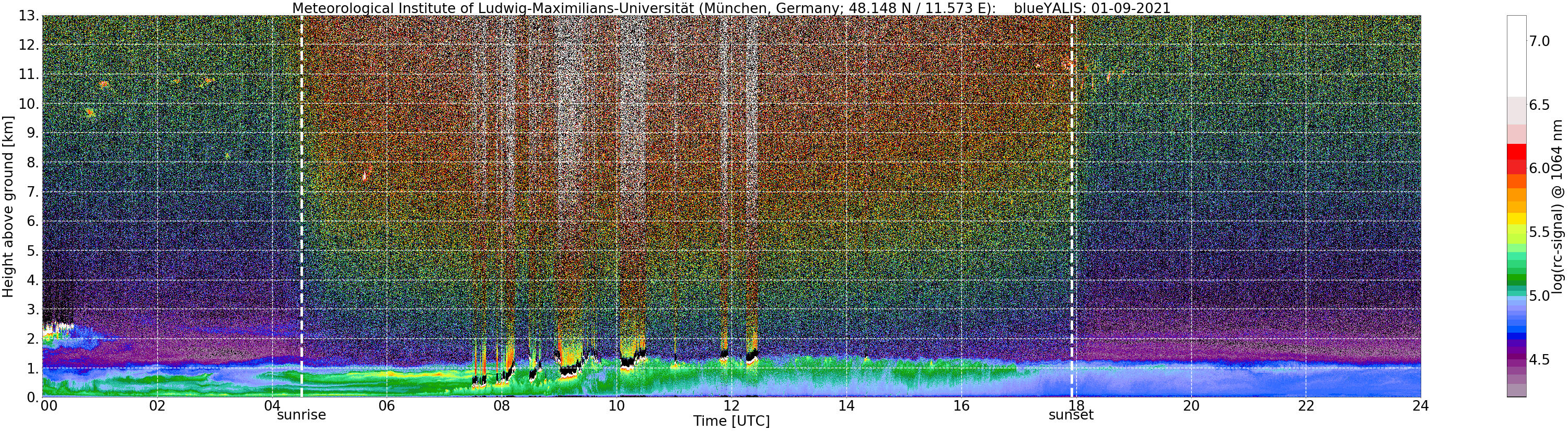The image size is (1568, 431).
Task: Click the time-axis tick label '00'
Action: tap(49, 406)
